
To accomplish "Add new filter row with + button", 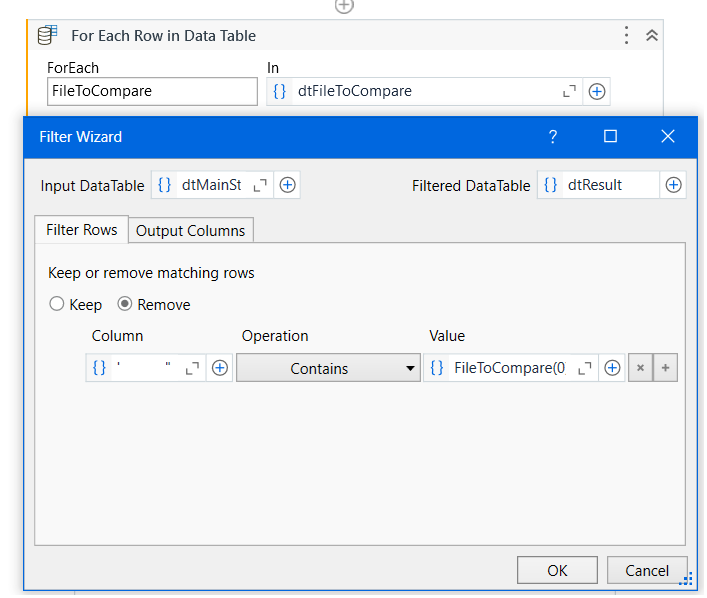I will coord(666,368).
